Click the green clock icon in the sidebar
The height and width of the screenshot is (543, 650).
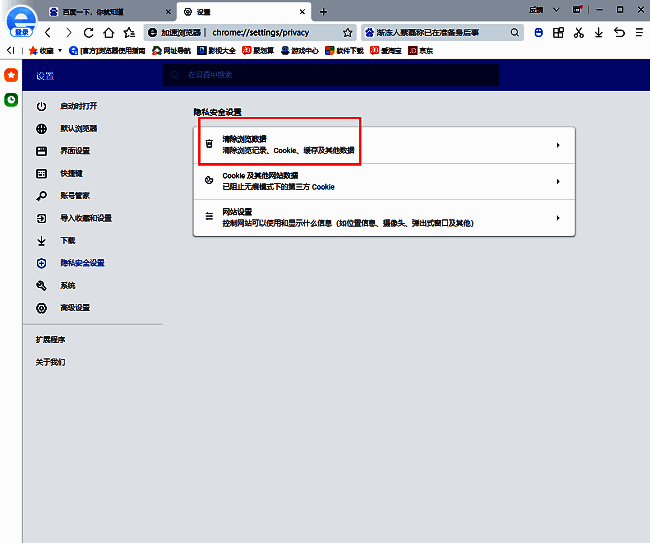pos(11,99)
